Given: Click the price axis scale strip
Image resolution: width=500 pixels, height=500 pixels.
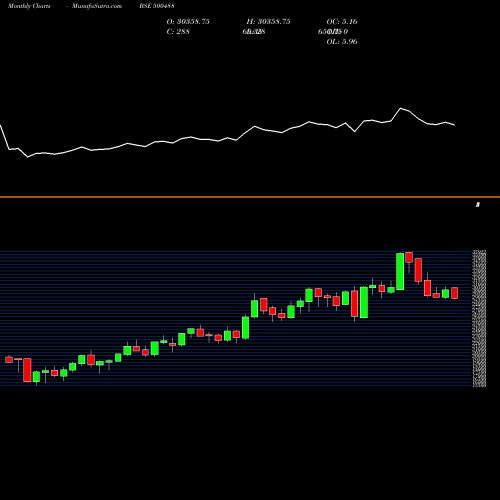Looking at the screenshot, I should click(x=479, y=318).
